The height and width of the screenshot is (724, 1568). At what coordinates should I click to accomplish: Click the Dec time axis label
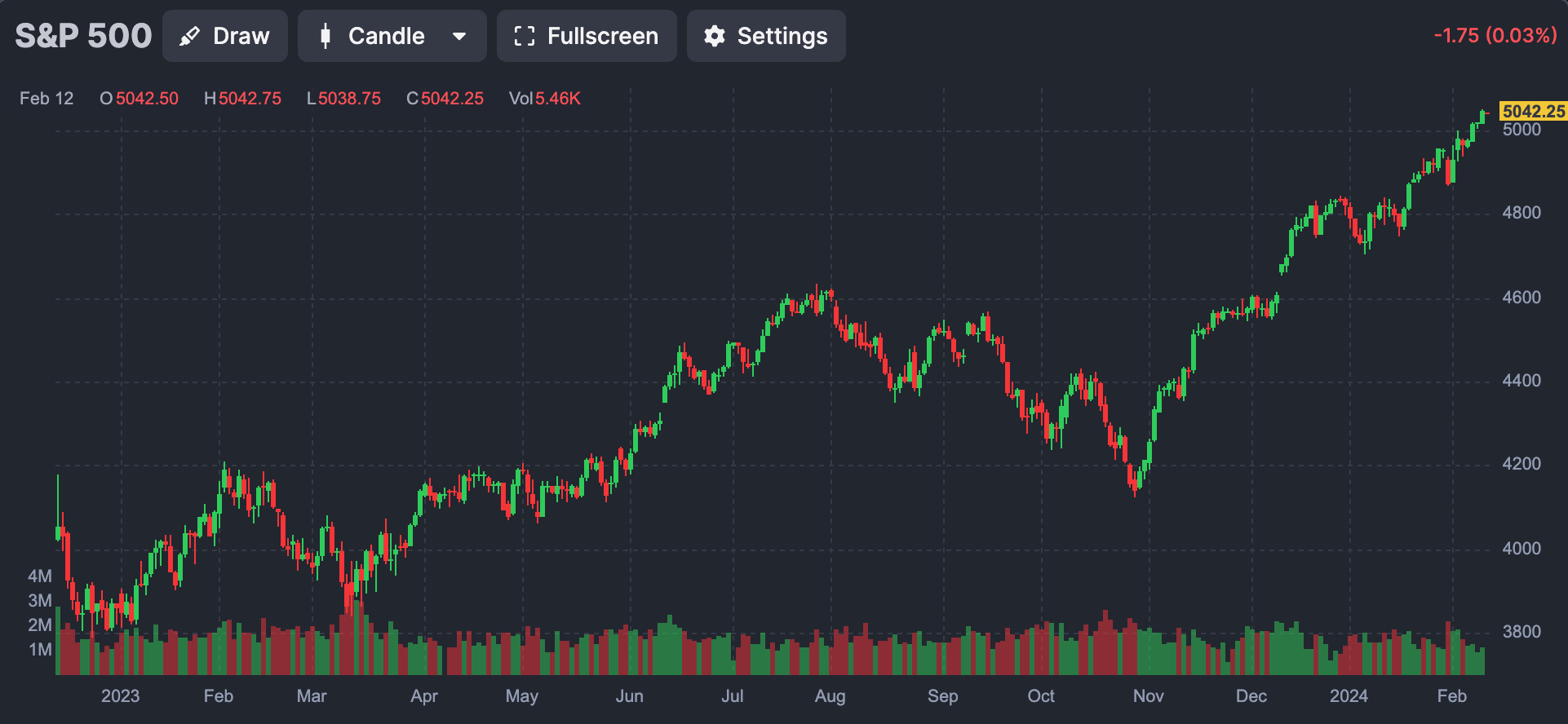1251,696
